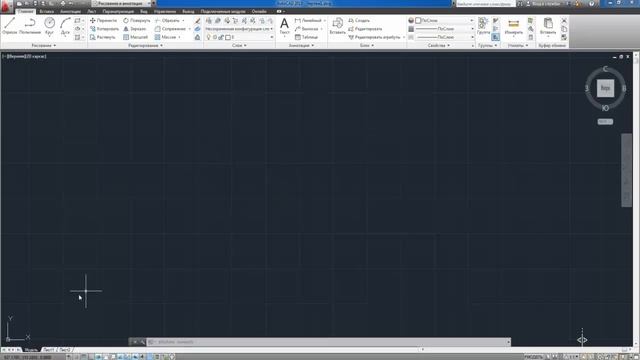Open the View (Вид) ribbon tab
Image resolution: width=640 pixels, height=360 pixels.
[144, 11]
